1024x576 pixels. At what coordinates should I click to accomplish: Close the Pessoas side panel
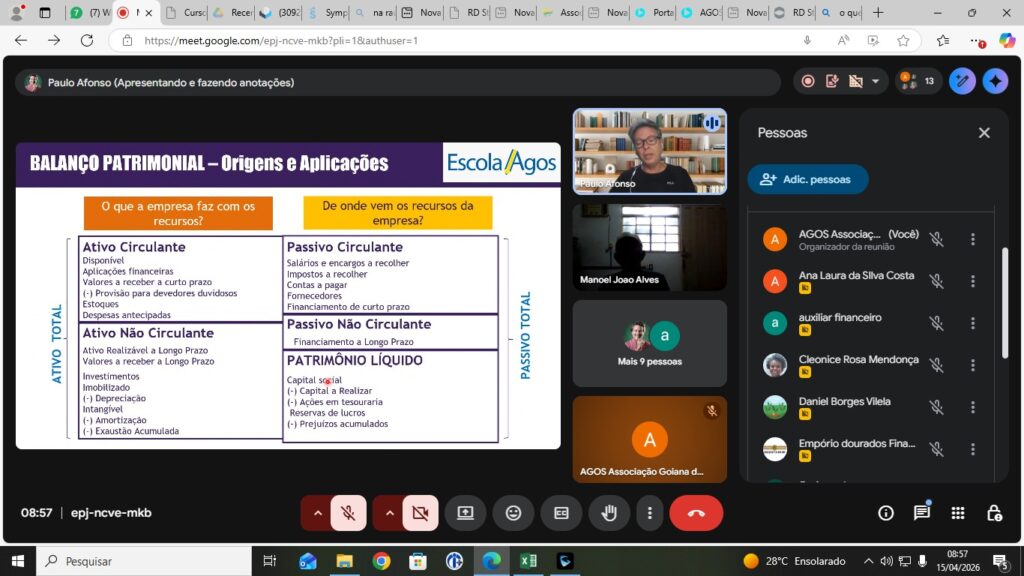tap(983, 133)
